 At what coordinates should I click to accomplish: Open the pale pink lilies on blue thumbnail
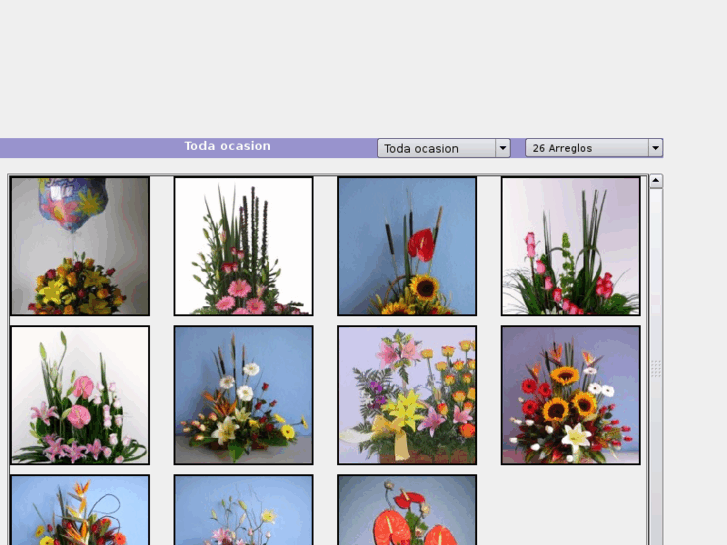[243, 509]
